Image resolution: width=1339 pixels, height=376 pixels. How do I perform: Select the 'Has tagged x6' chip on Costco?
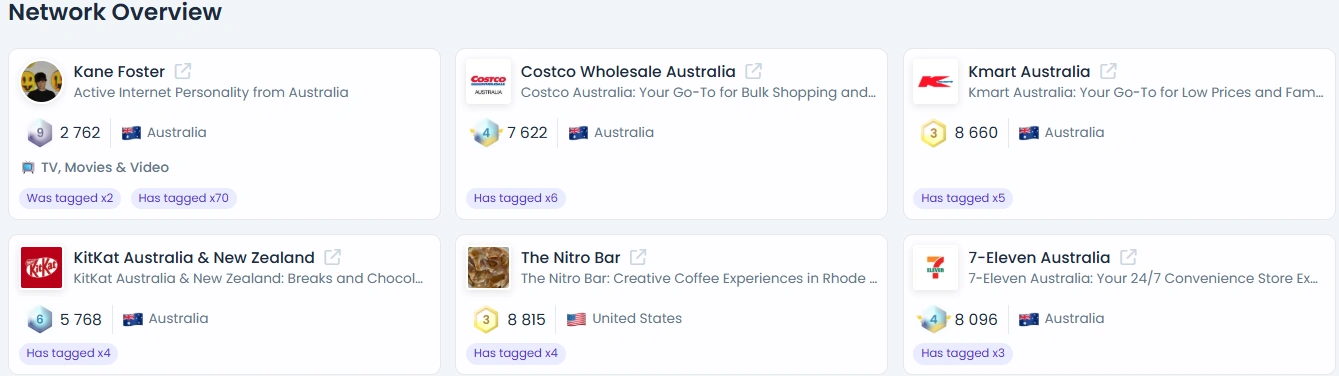[x=516, y=198]
